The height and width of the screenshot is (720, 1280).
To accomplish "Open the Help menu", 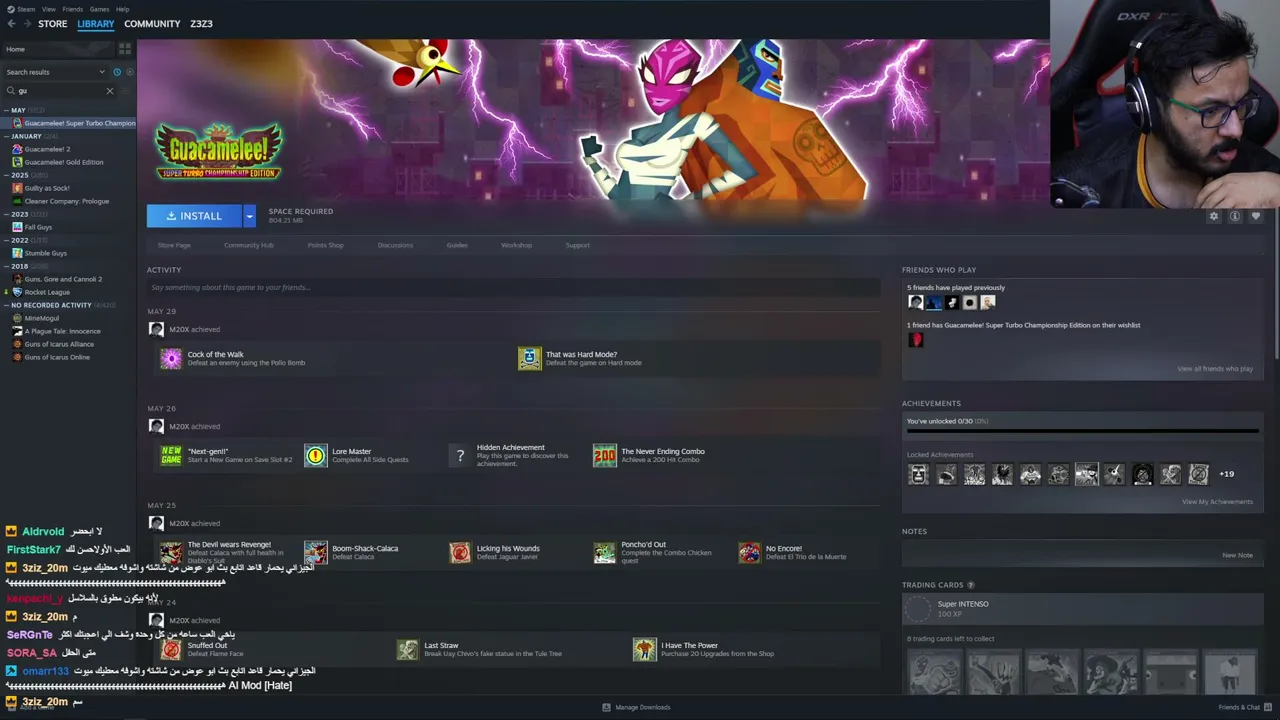I will (122, 9).
